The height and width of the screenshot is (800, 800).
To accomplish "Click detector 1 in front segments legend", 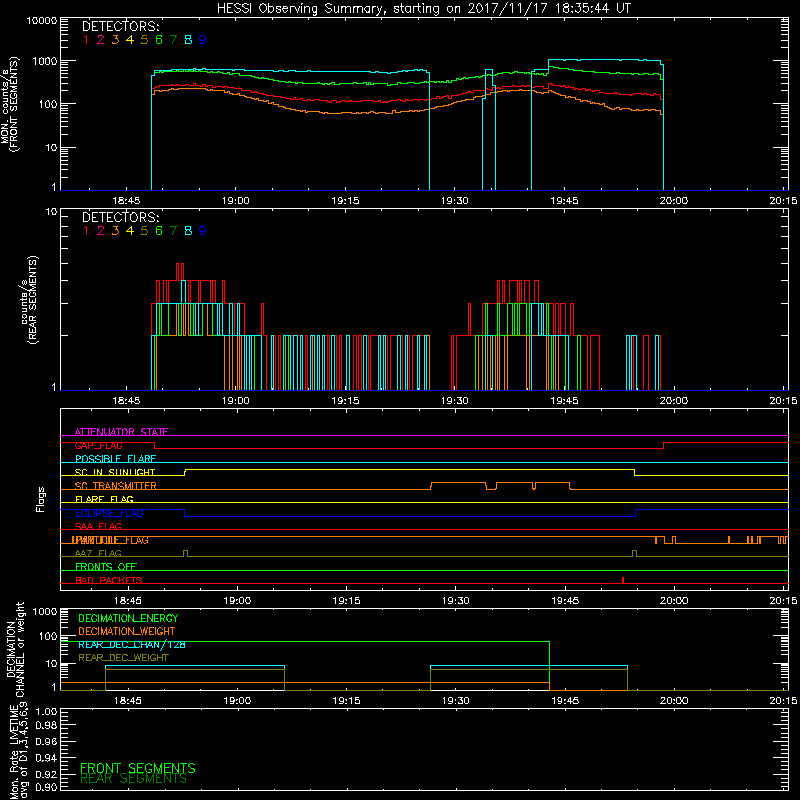I will (x=86, y=40).
